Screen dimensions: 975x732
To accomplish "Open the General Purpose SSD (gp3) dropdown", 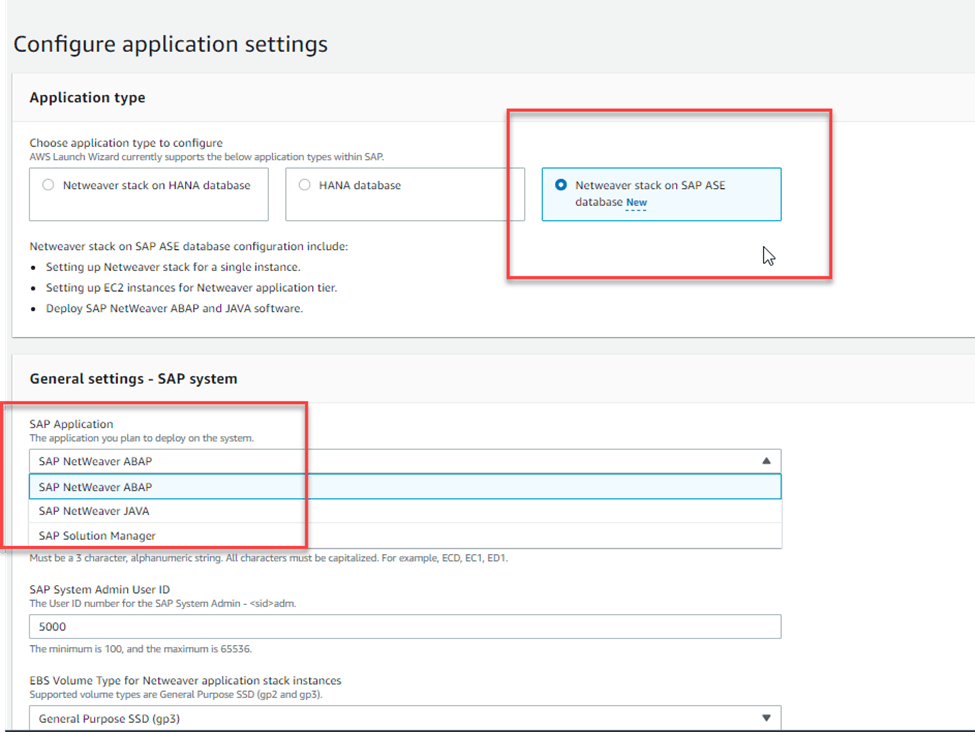I will [x=405, y=718].
